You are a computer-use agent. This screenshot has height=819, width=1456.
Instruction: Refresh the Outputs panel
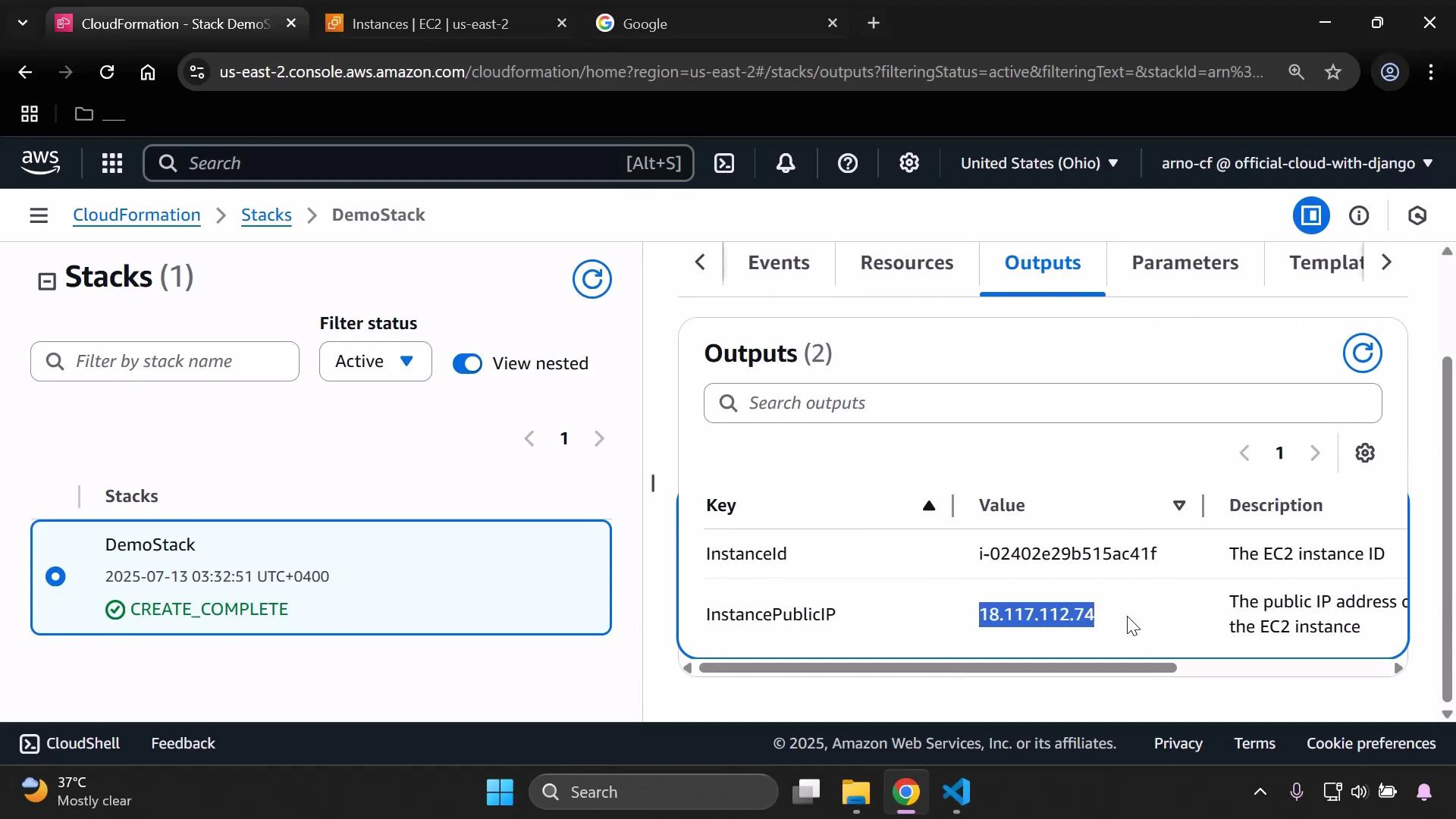tap(1362, 353)
